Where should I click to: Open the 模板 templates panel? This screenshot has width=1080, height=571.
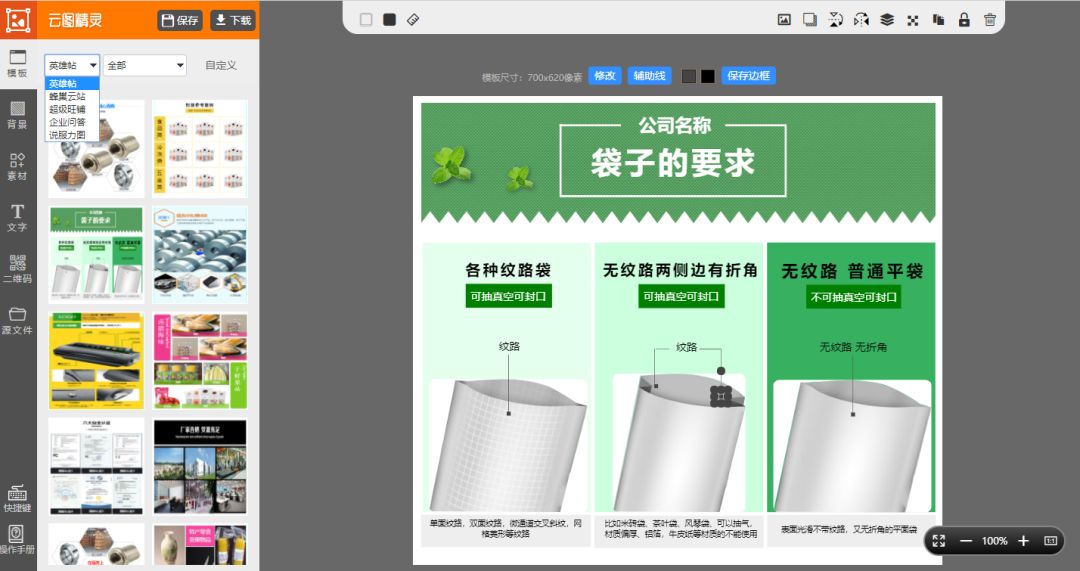coord(17,64)
